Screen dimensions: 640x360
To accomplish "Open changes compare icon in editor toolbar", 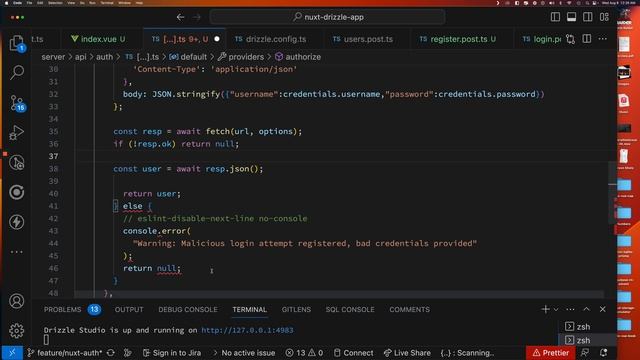I will click(x=570, y=39).
